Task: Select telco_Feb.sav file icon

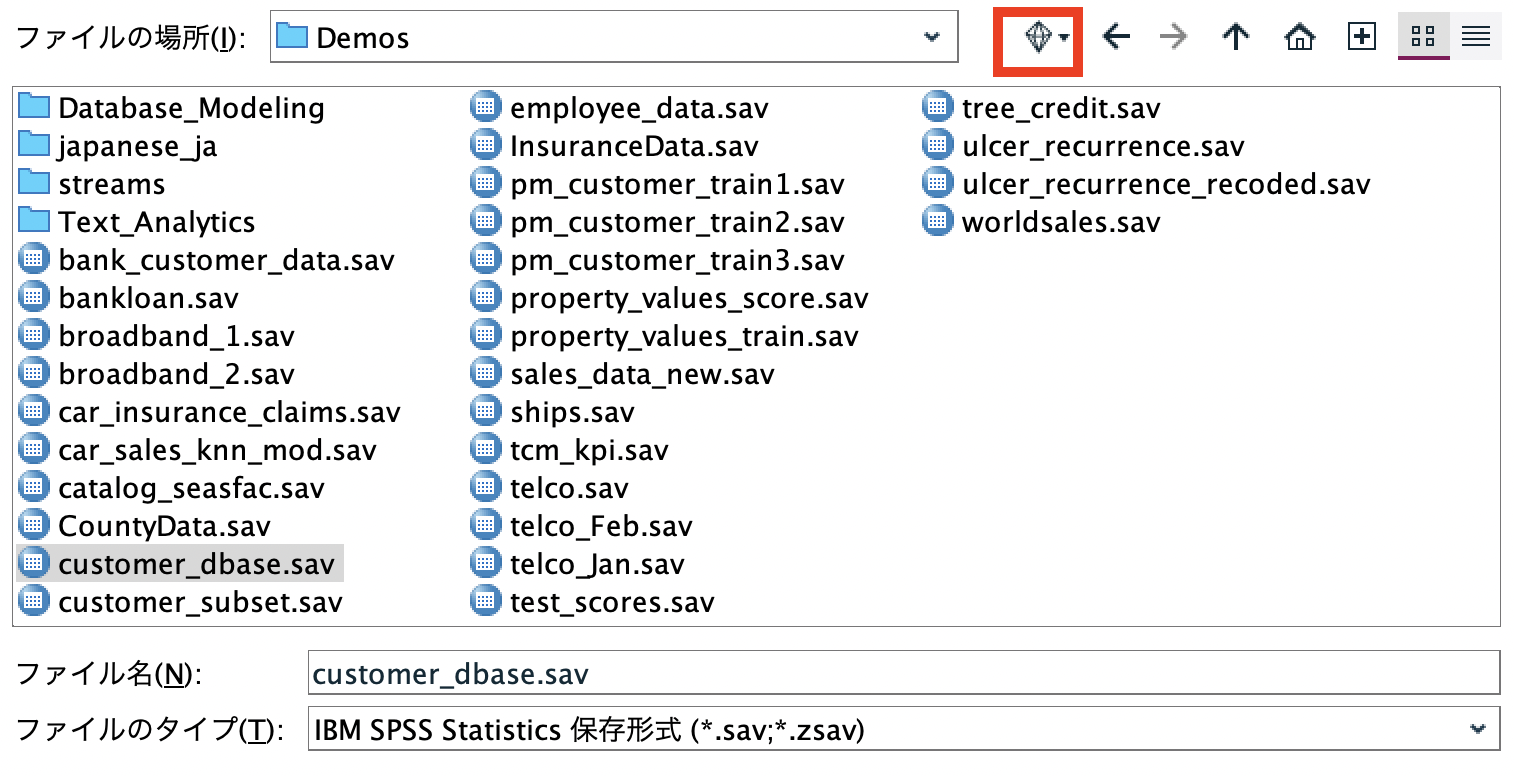Action: coord(485,526)
